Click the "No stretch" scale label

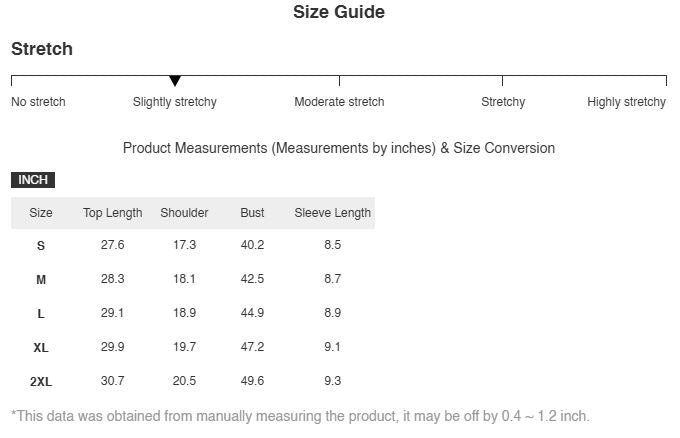(x=38, y=102)
